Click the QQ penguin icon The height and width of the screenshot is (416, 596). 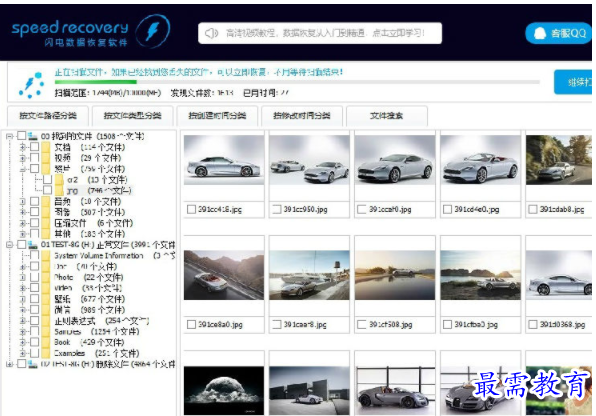coord(539,33)
